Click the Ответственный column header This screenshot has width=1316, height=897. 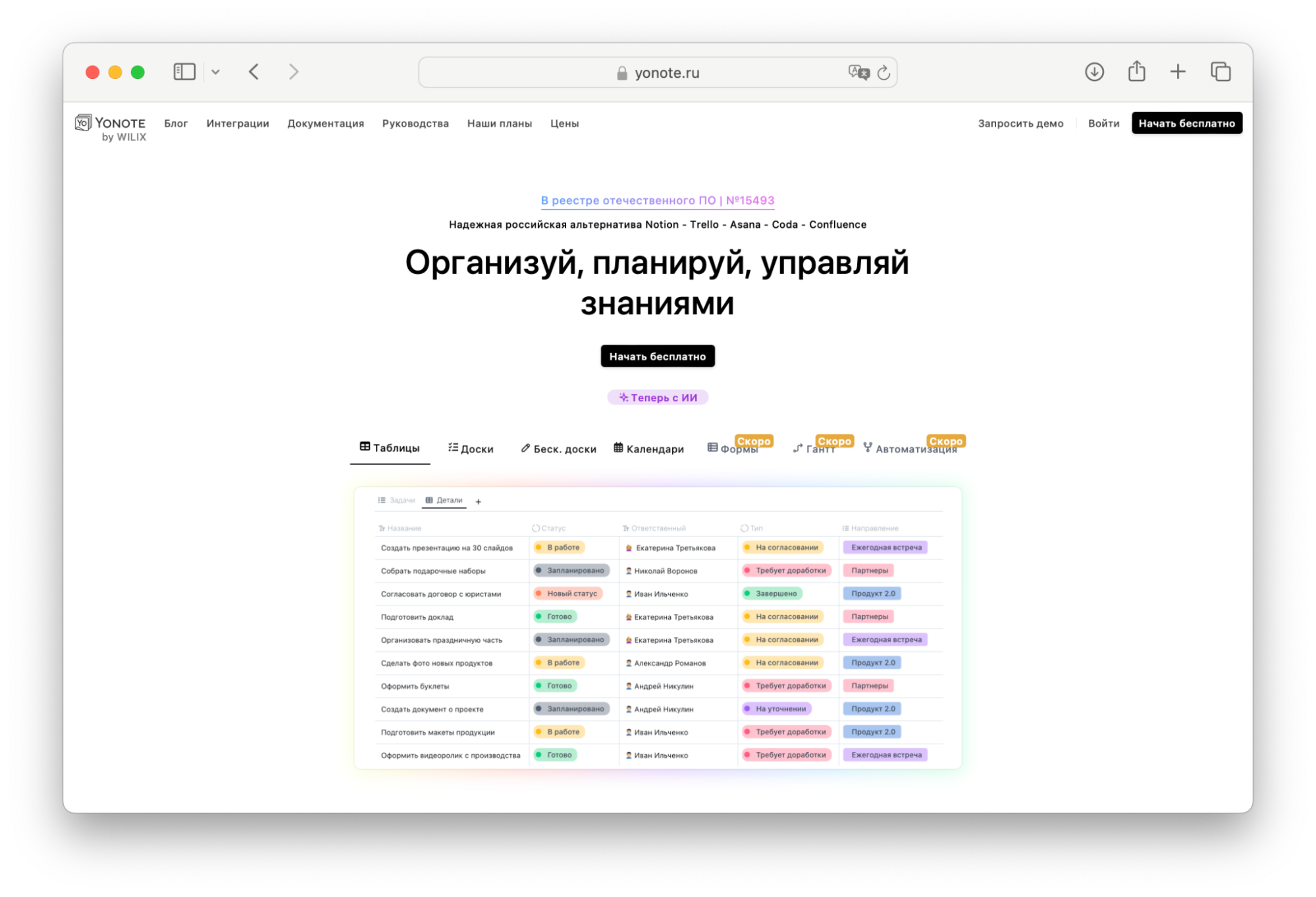click(x=654, y=528)
